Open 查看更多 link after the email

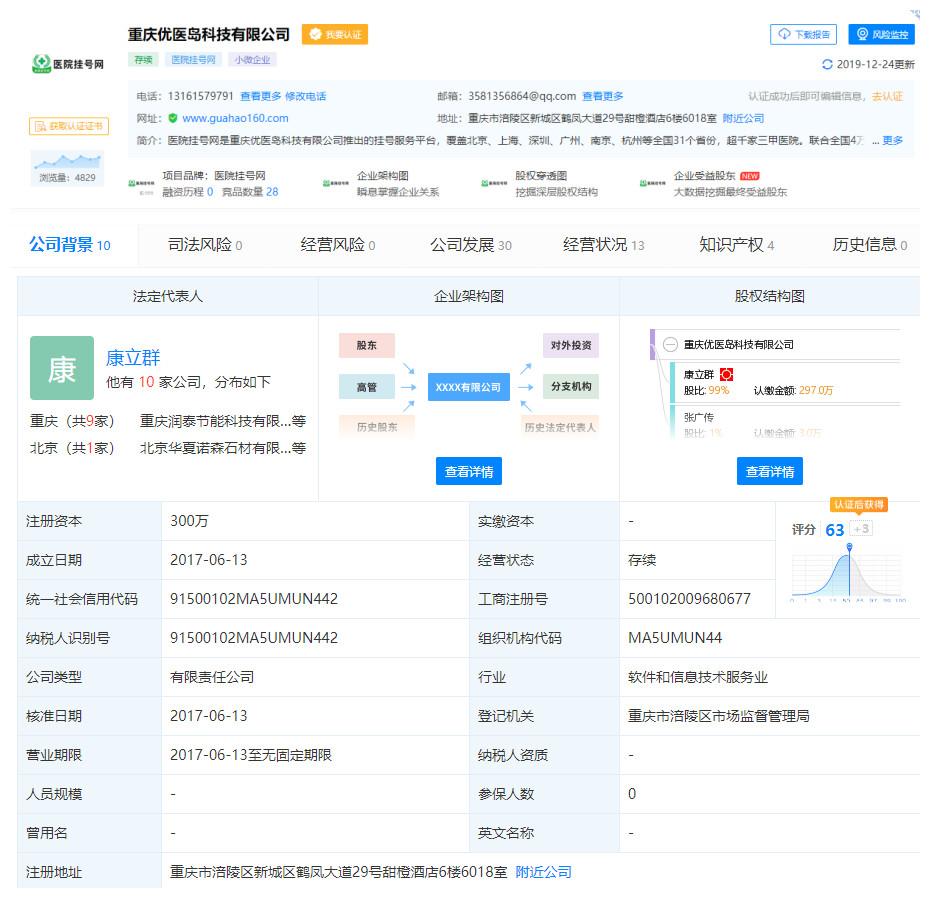(x=603, y=96)
